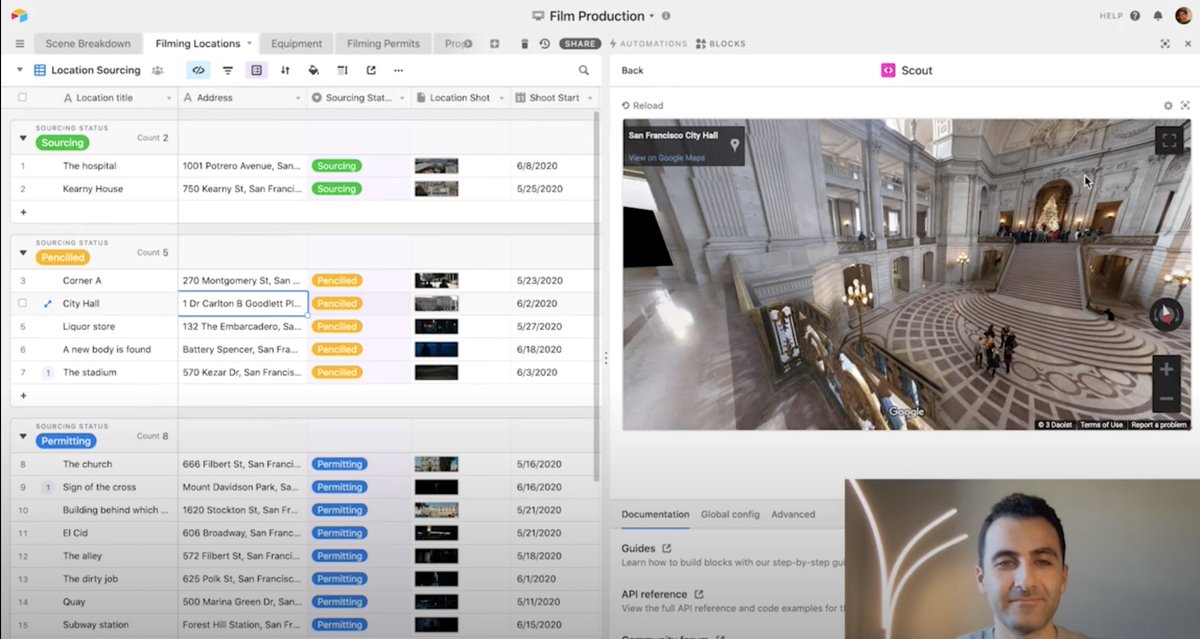Screen dimensions: 1200x639
Task: Open the view's more options ellipsis
Action: click(x=398, y=70)
